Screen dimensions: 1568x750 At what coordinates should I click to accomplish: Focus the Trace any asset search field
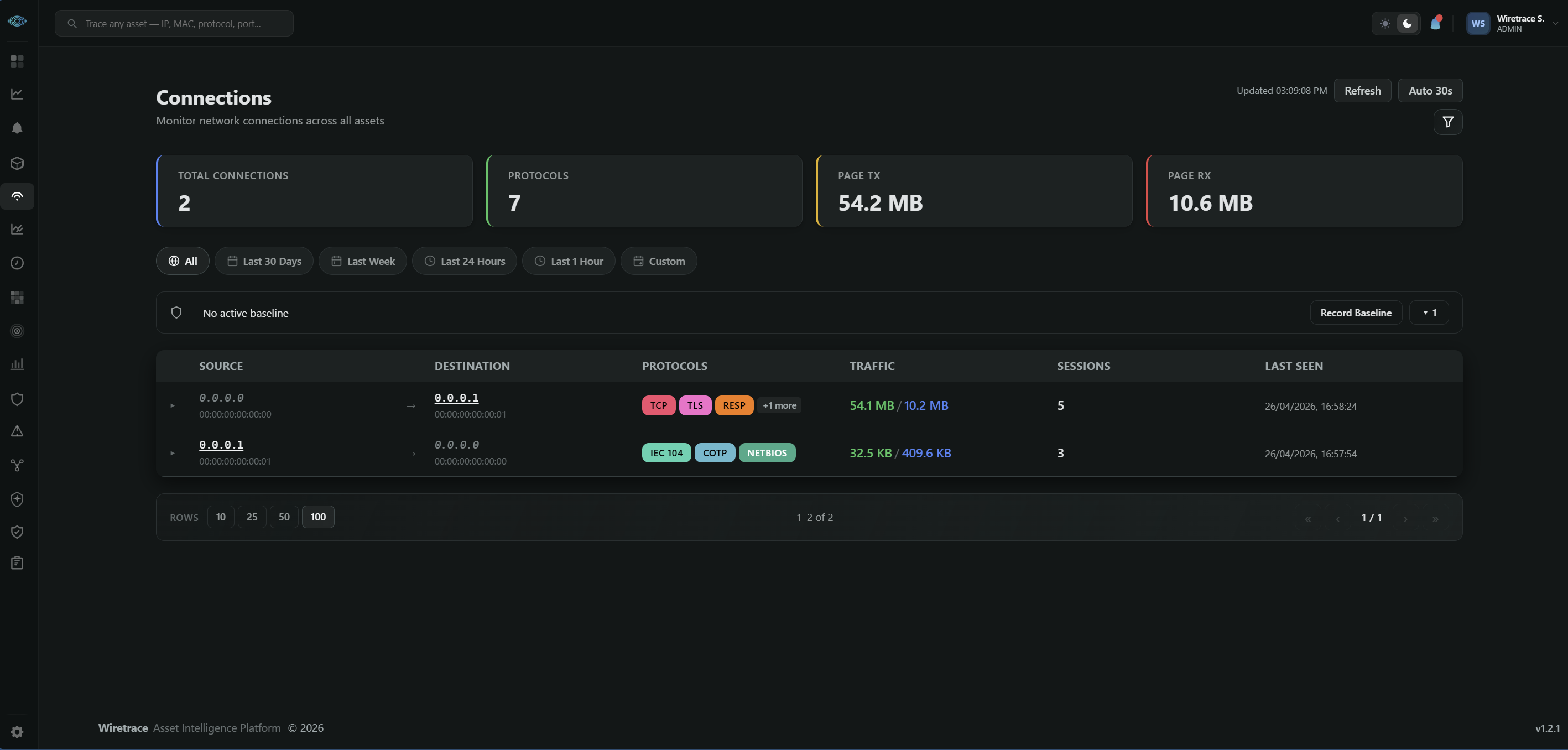pyautogui.click(x=174, y=23)
